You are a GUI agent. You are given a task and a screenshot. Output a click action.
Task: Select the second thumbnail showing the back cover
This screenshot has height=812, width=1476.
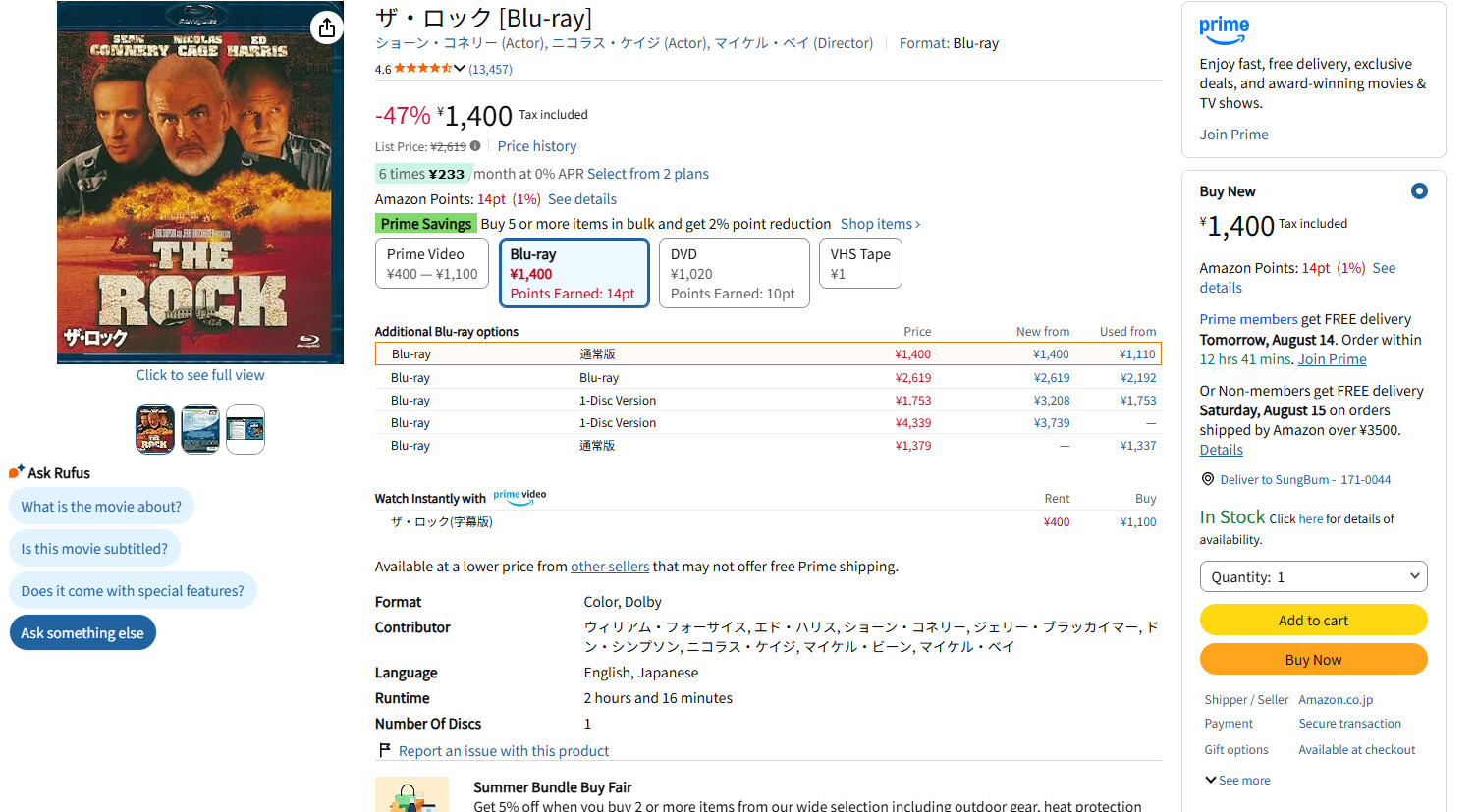200,429
